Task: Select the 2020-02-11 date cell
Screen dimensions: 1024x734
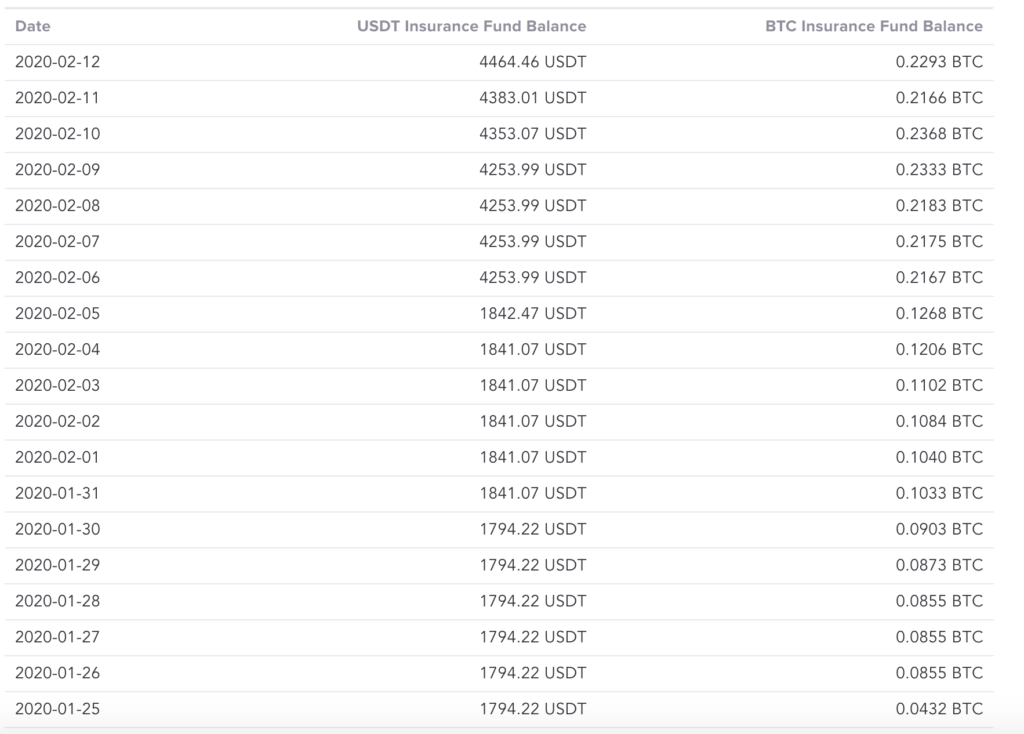Action: tap(57, 98)
